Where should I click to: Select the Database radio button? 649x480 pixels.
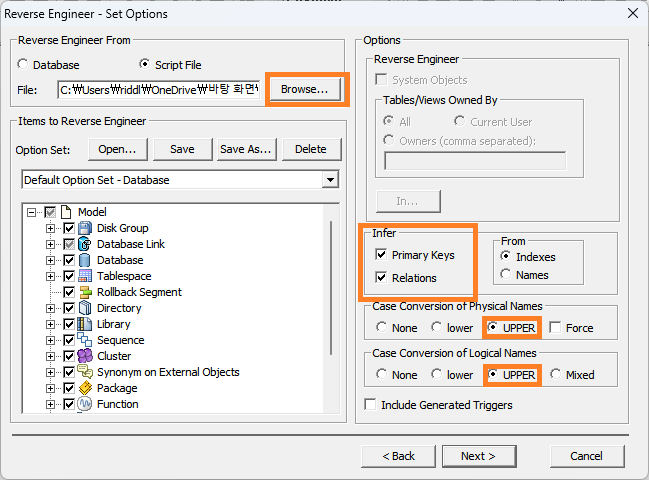pos(23,65)
